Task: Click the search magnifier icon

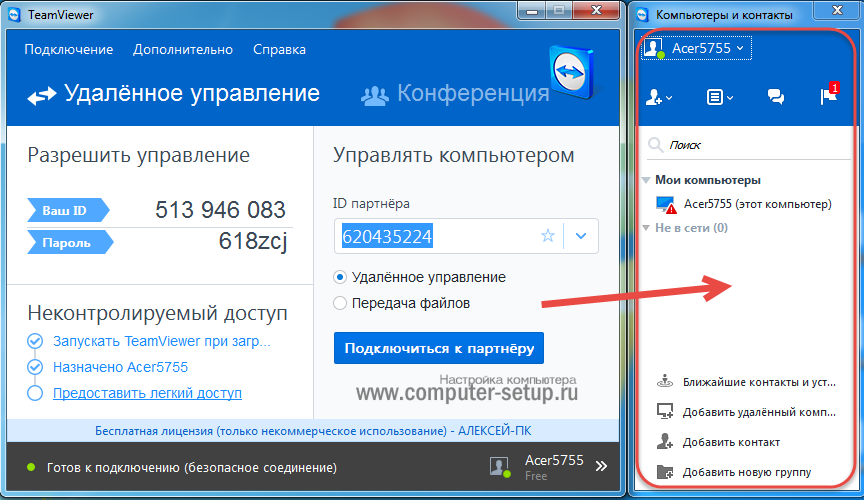Action: (655, 145)
